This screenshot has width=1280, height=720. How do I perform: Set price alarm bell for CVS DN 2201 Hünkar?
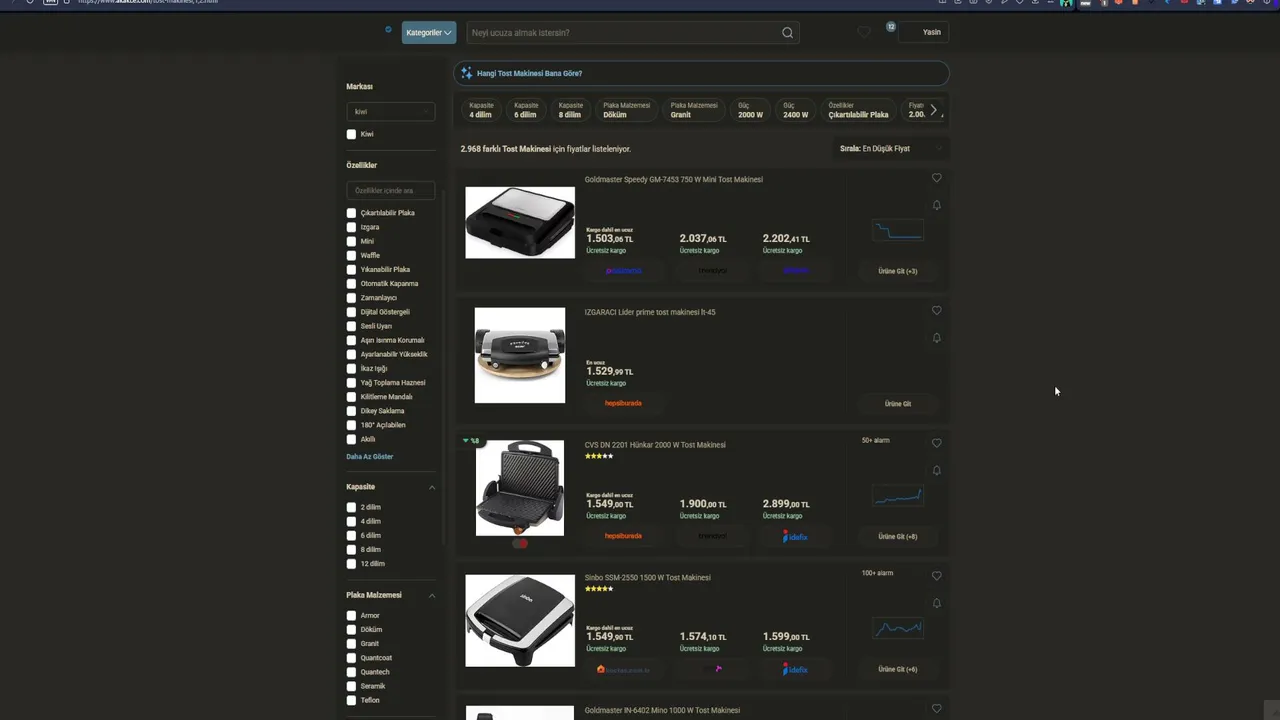click(937, 470)
